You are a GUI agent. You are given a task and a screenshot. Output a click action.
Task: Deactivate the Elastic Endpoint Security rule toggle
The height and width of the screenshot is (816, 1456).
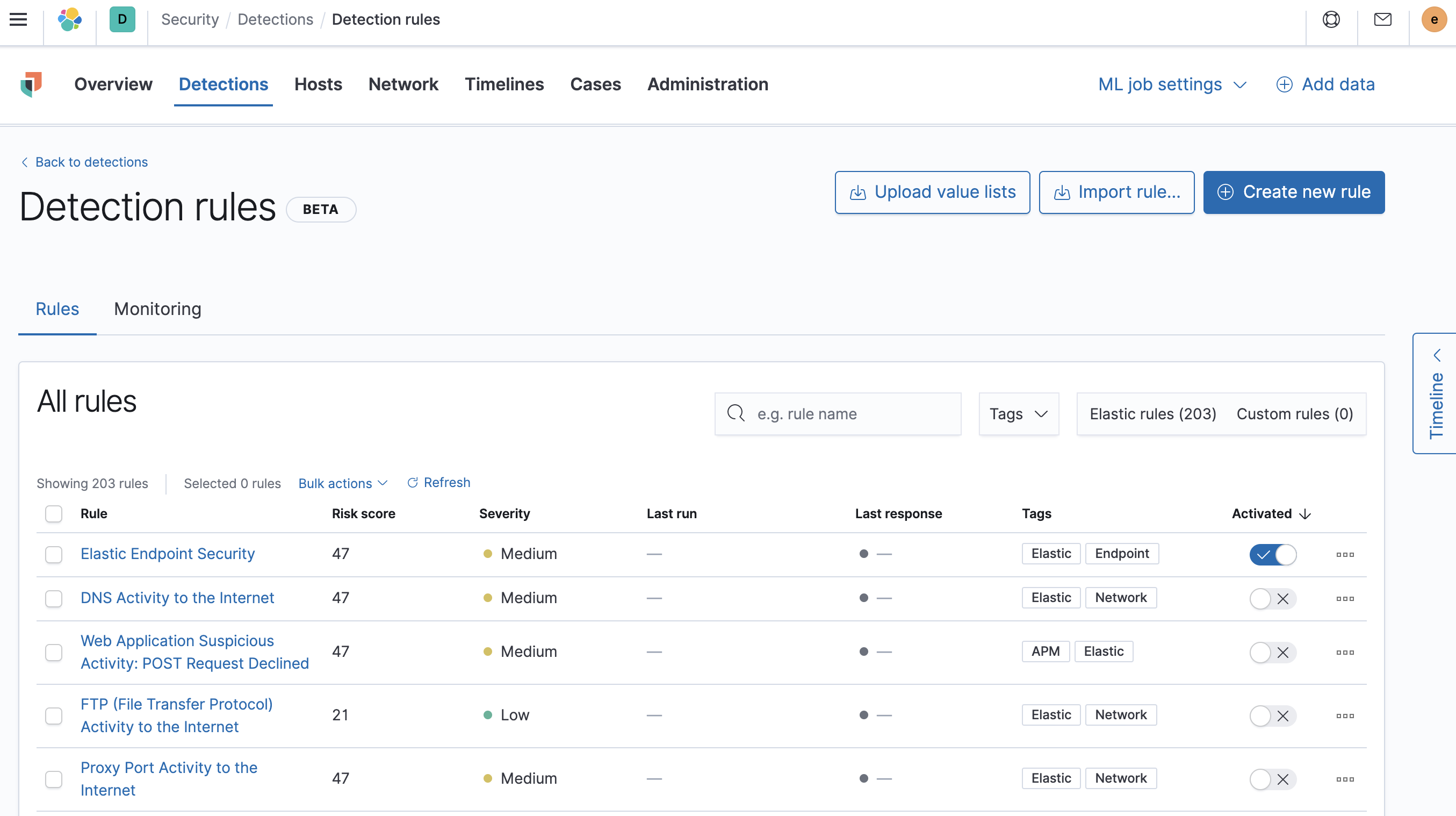click(1272, 554)
